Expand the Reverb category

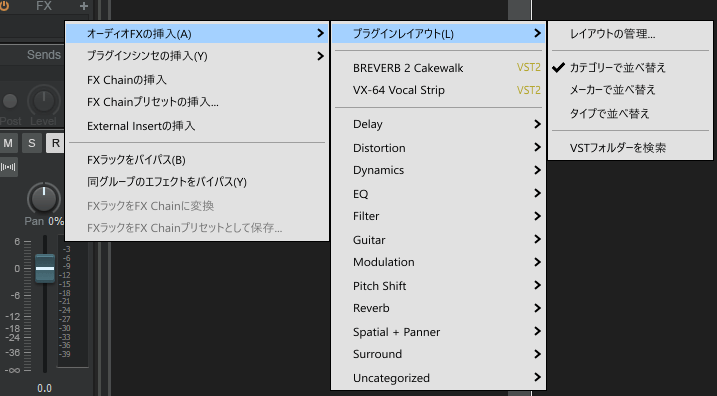[x=438, y=308]
